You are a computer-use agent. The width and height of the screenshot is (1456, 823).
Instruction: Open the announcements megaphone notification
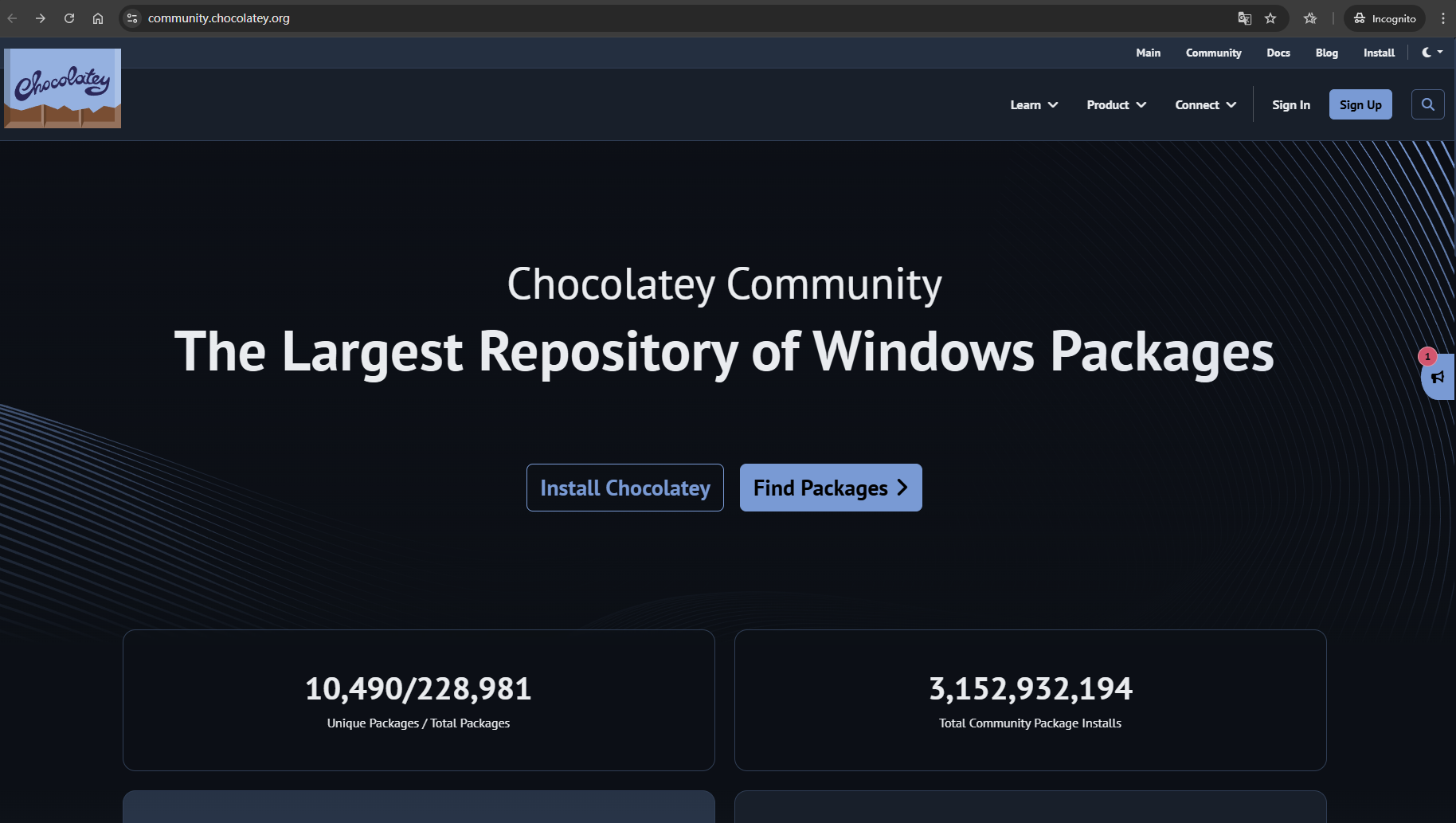click(1438, 377)
